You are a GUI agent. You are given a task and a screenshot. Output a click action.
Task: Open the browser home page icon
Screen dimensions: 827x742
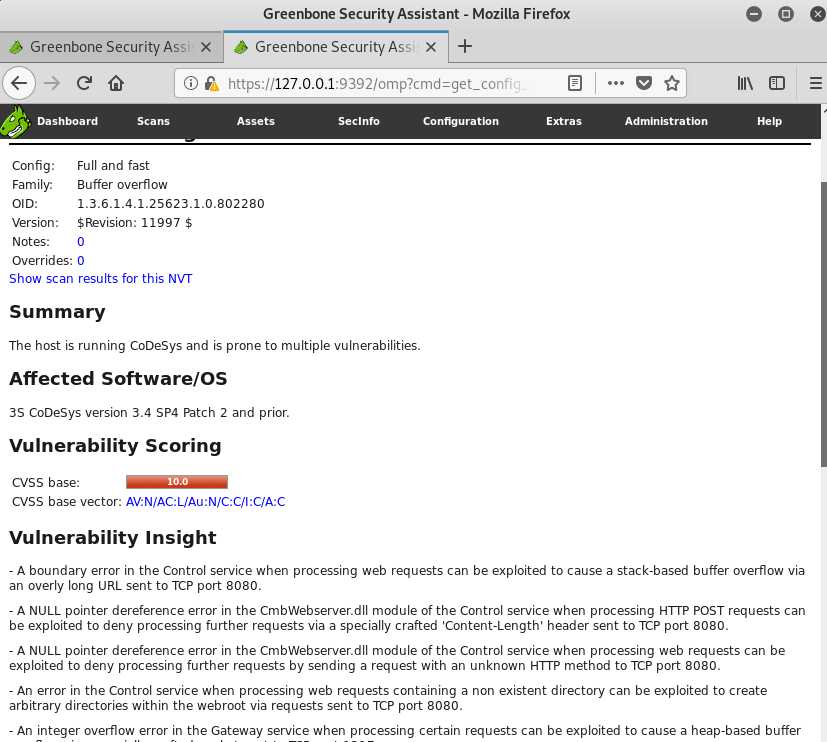(x=116, y=83)
